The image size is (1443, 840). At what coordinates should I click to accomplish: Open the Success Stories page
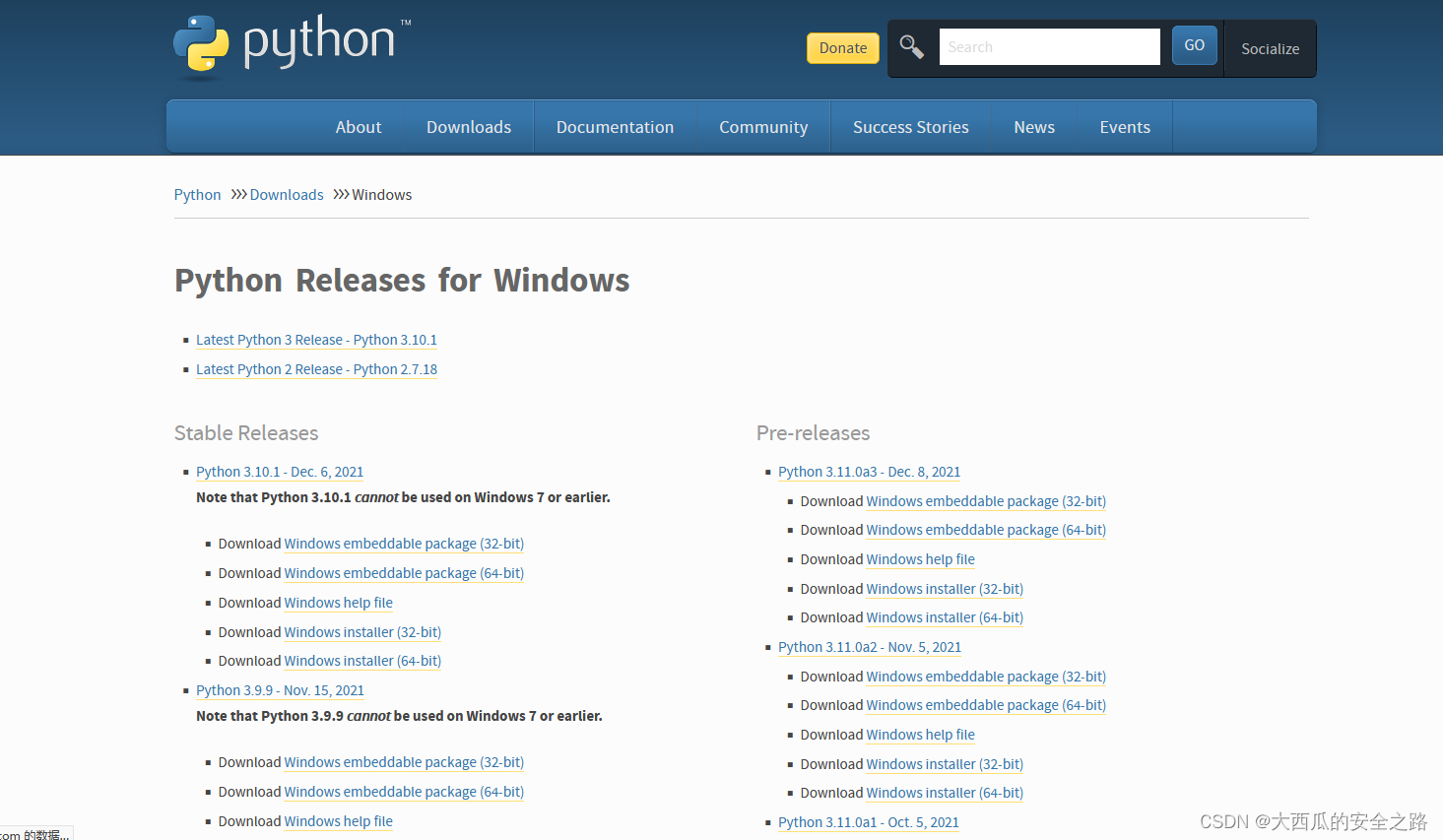tap(909, 126)
